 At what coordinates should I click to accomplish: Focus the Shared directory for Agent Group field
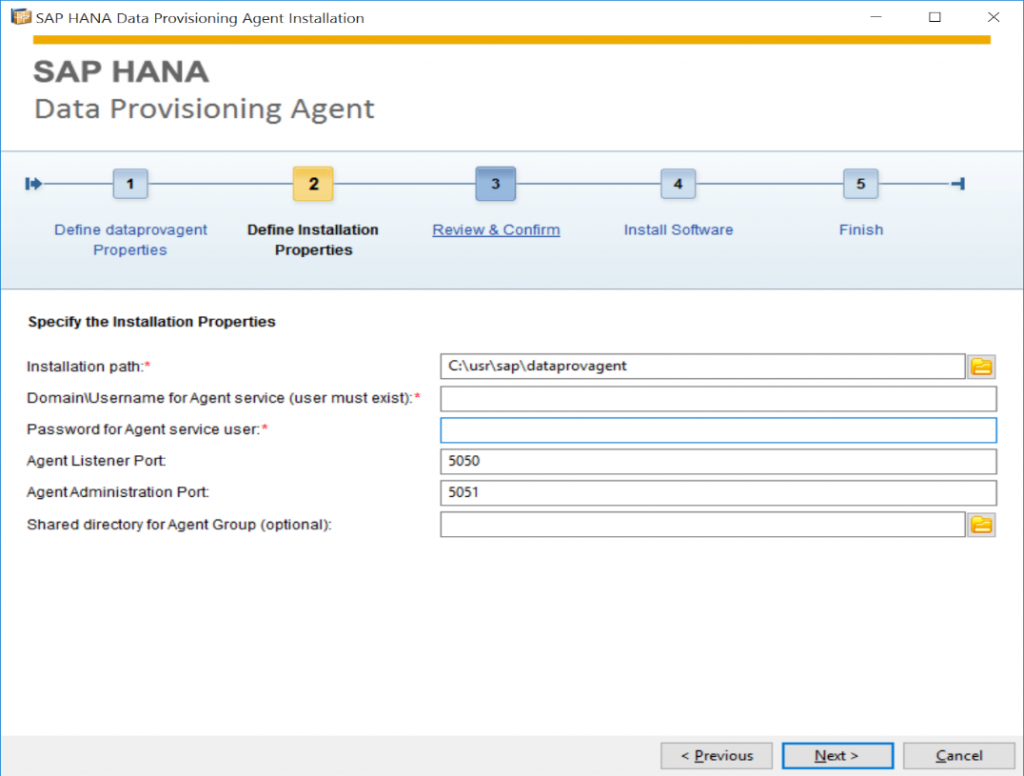click(x=703, y=525)
